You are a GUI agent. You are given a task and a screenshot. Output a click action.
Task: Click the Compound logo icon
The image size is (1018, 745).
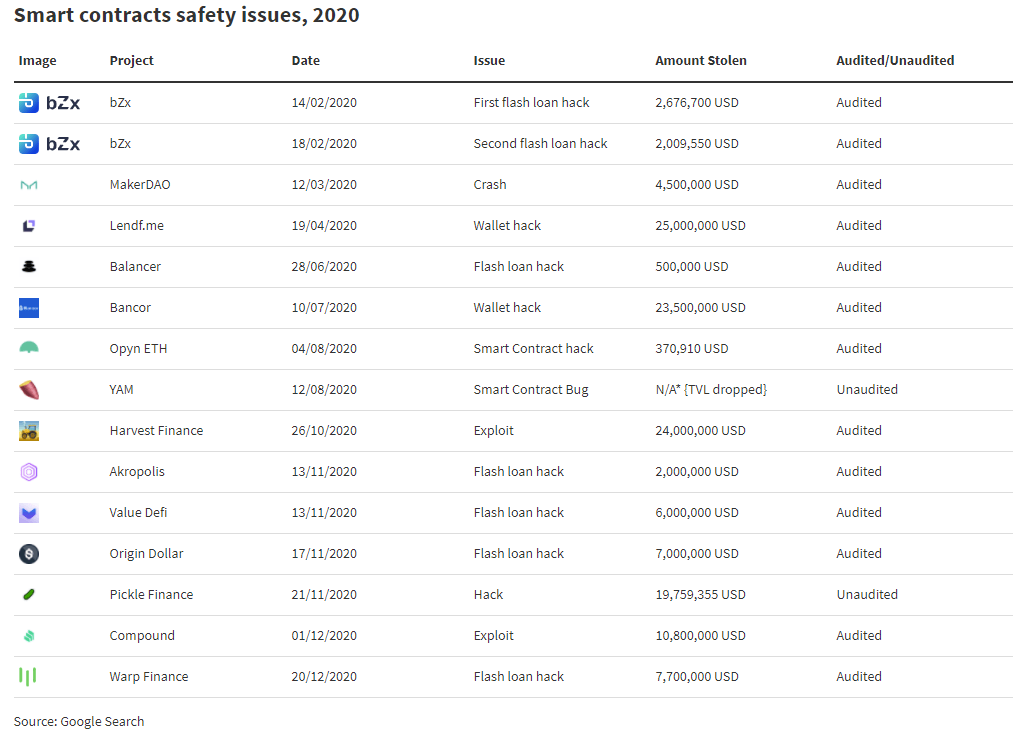(29, 636)
